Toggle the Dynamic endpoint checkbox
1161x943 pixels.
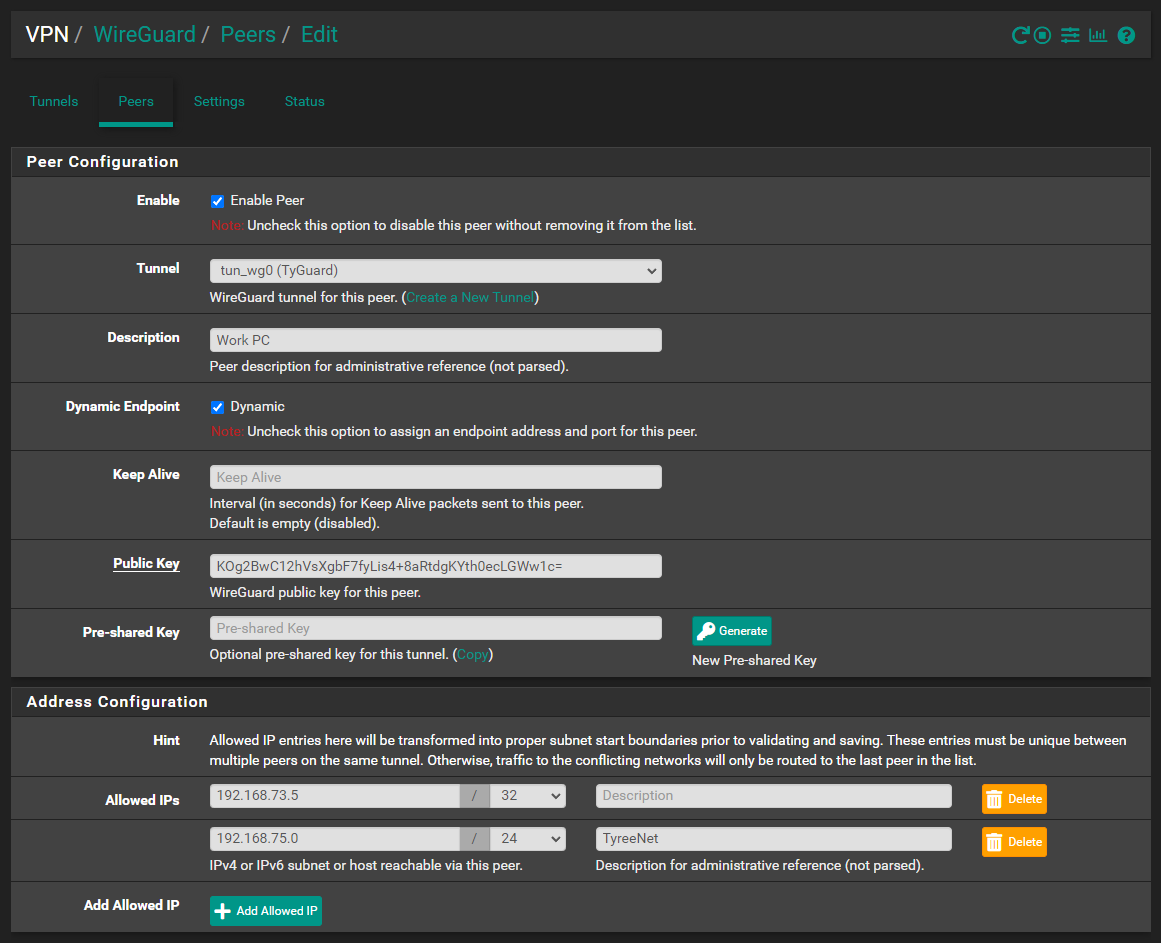(217, 407)
